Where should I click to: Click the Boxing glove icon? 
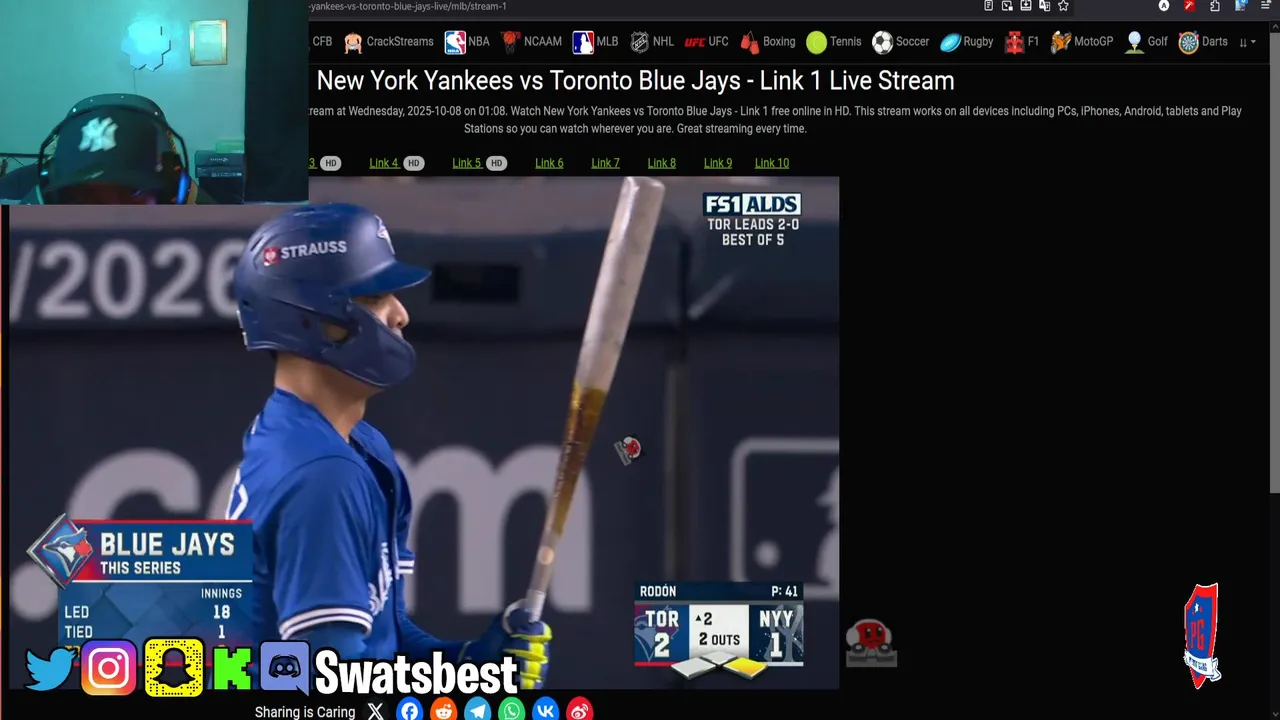click(x=750, y=42)
